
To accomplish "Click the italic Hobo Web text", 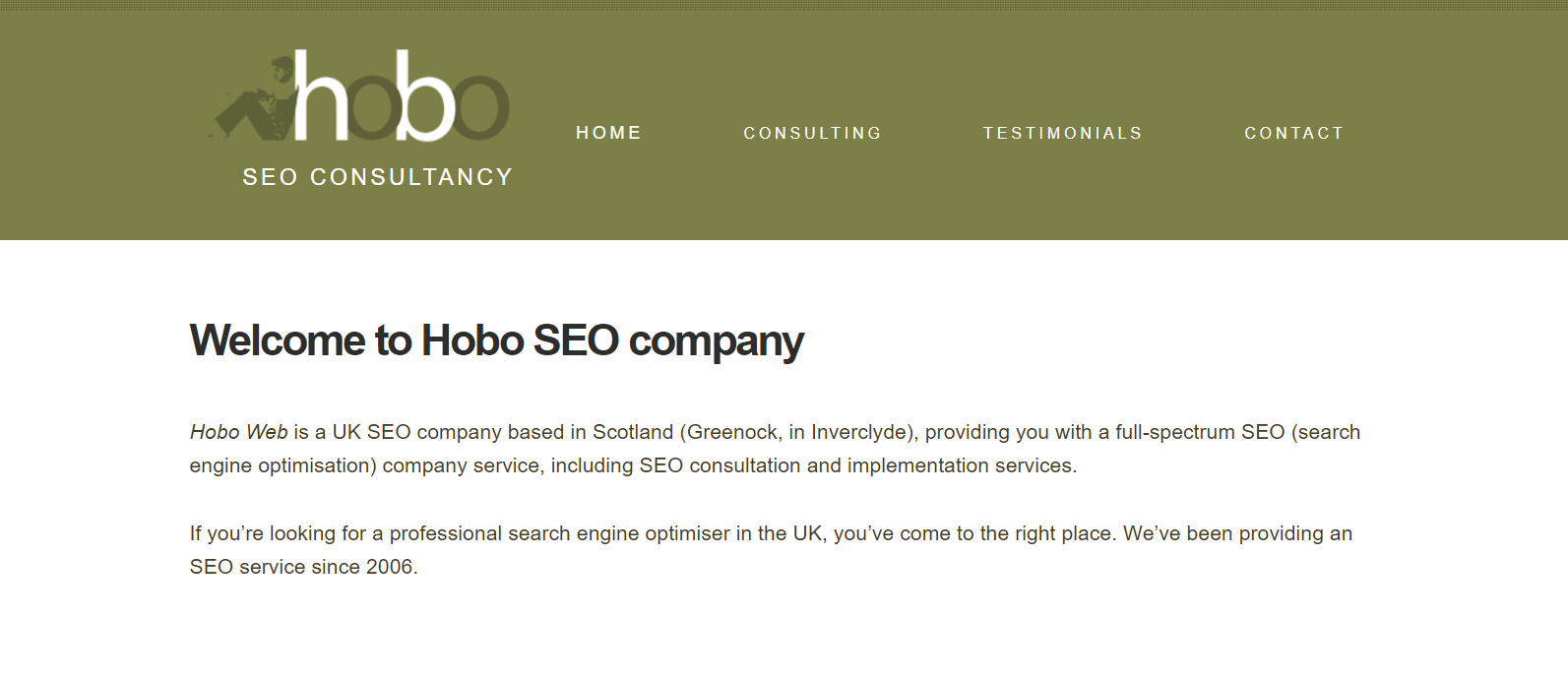I will point(239,432).
